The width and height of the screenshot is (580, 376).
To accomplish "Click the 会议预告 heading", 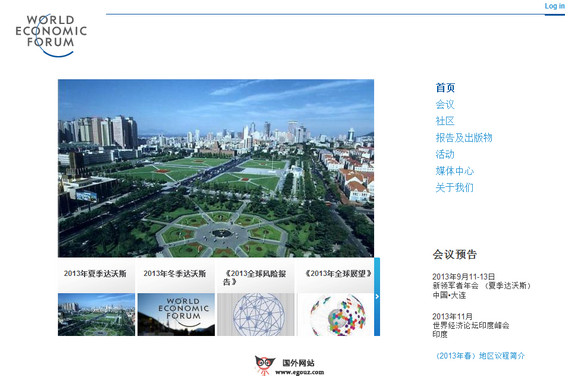I will pos(455,255).
